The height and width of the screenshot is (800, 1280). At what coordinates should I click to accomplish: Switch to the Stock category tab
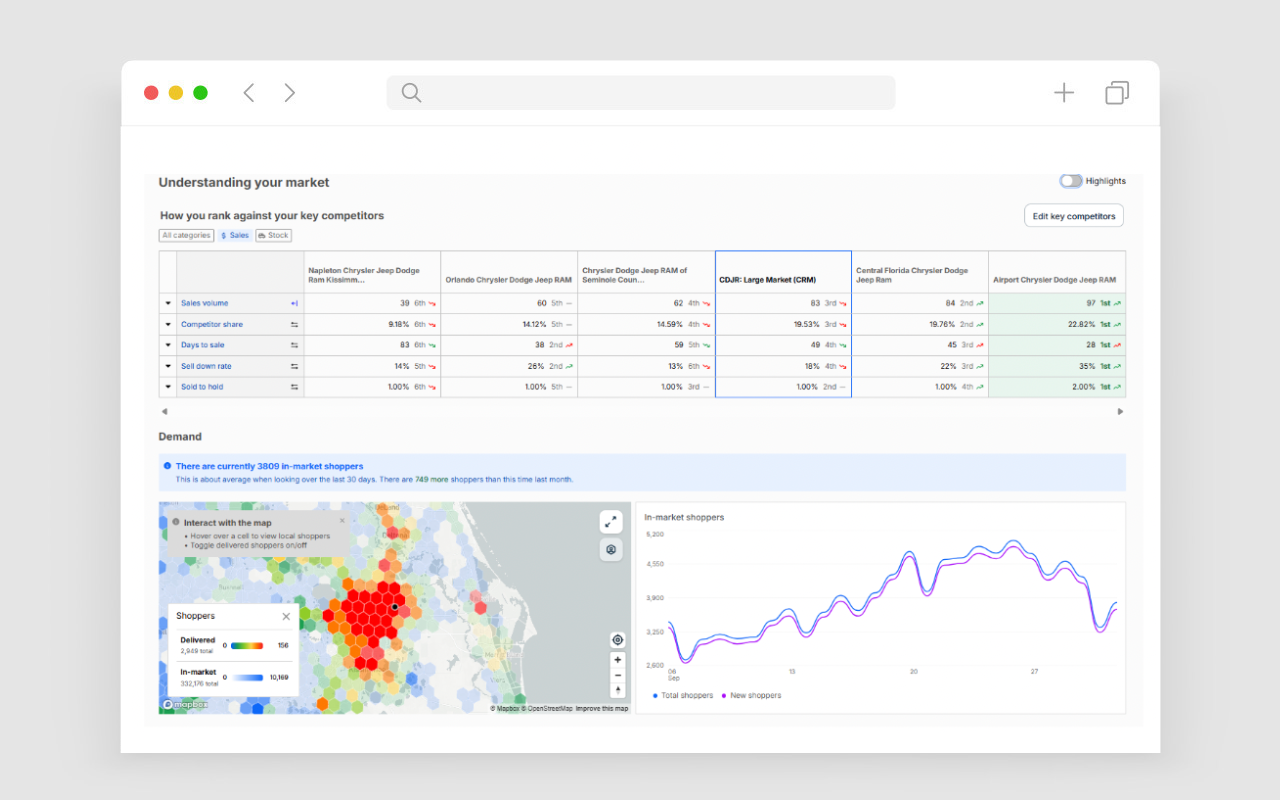273,236
